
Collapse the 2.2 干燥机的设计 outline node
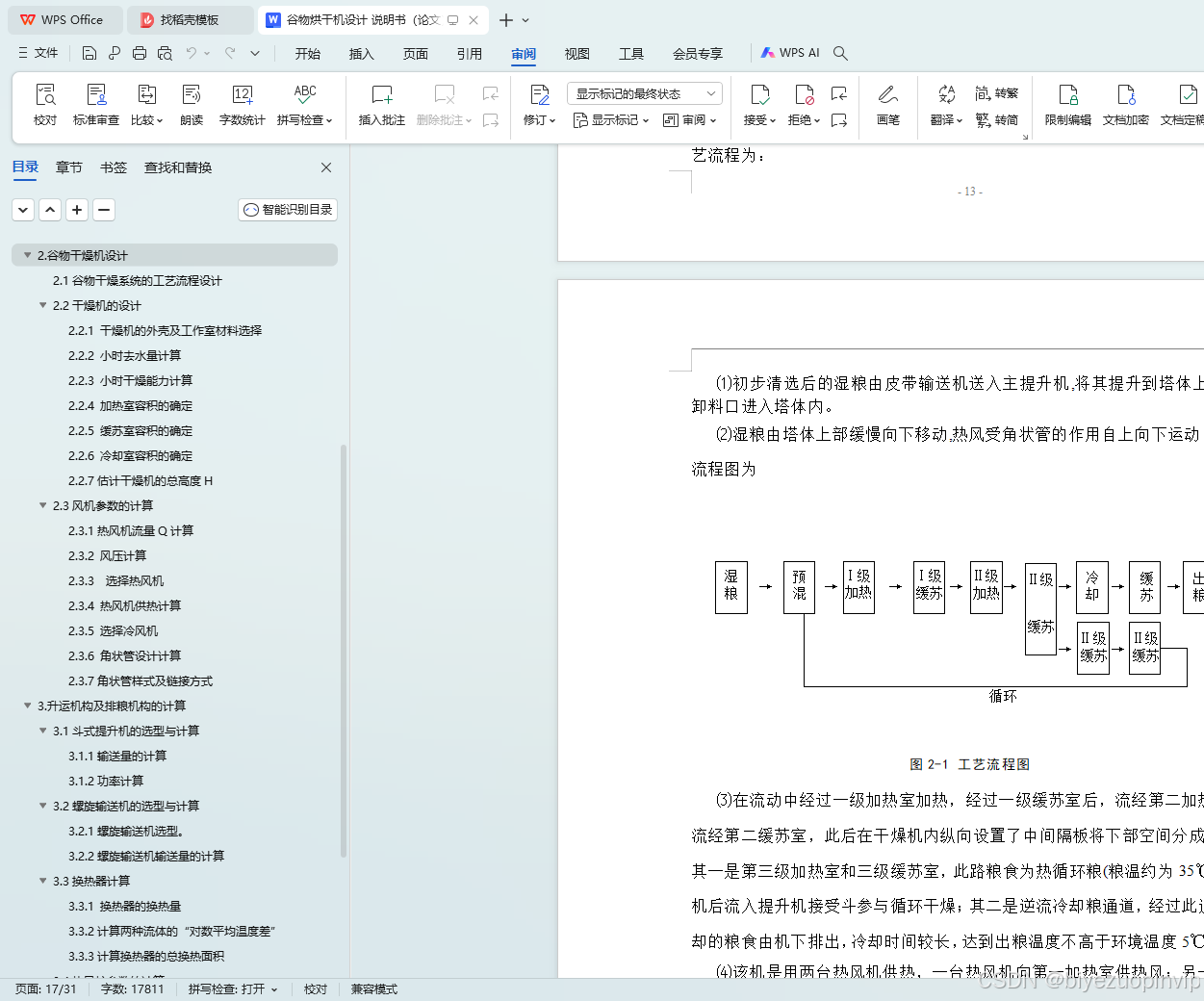pyautogui.click(x=42, y=305)
